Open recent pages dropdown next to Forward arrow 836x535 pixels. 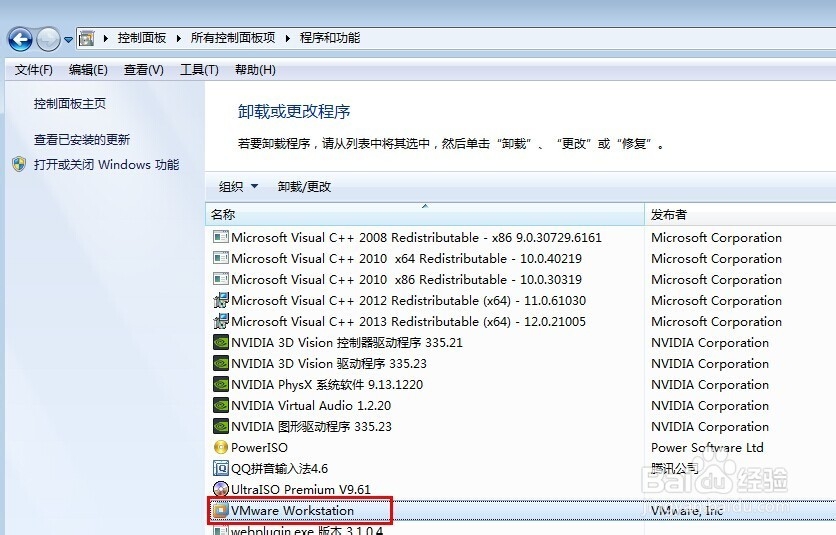pos(68,39)
